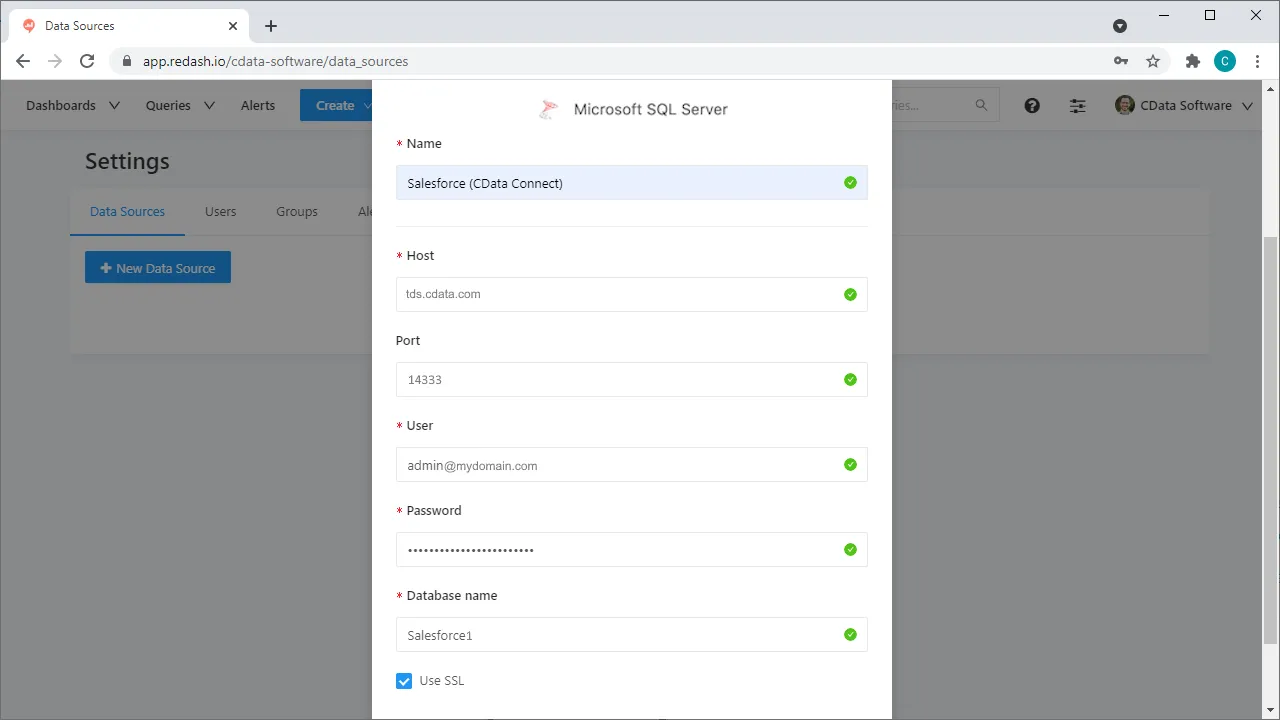Image resolution: width=1280 pixels, height=720 pixels.
Task: Open the settings sliders icon
Action: (1077, 106)
